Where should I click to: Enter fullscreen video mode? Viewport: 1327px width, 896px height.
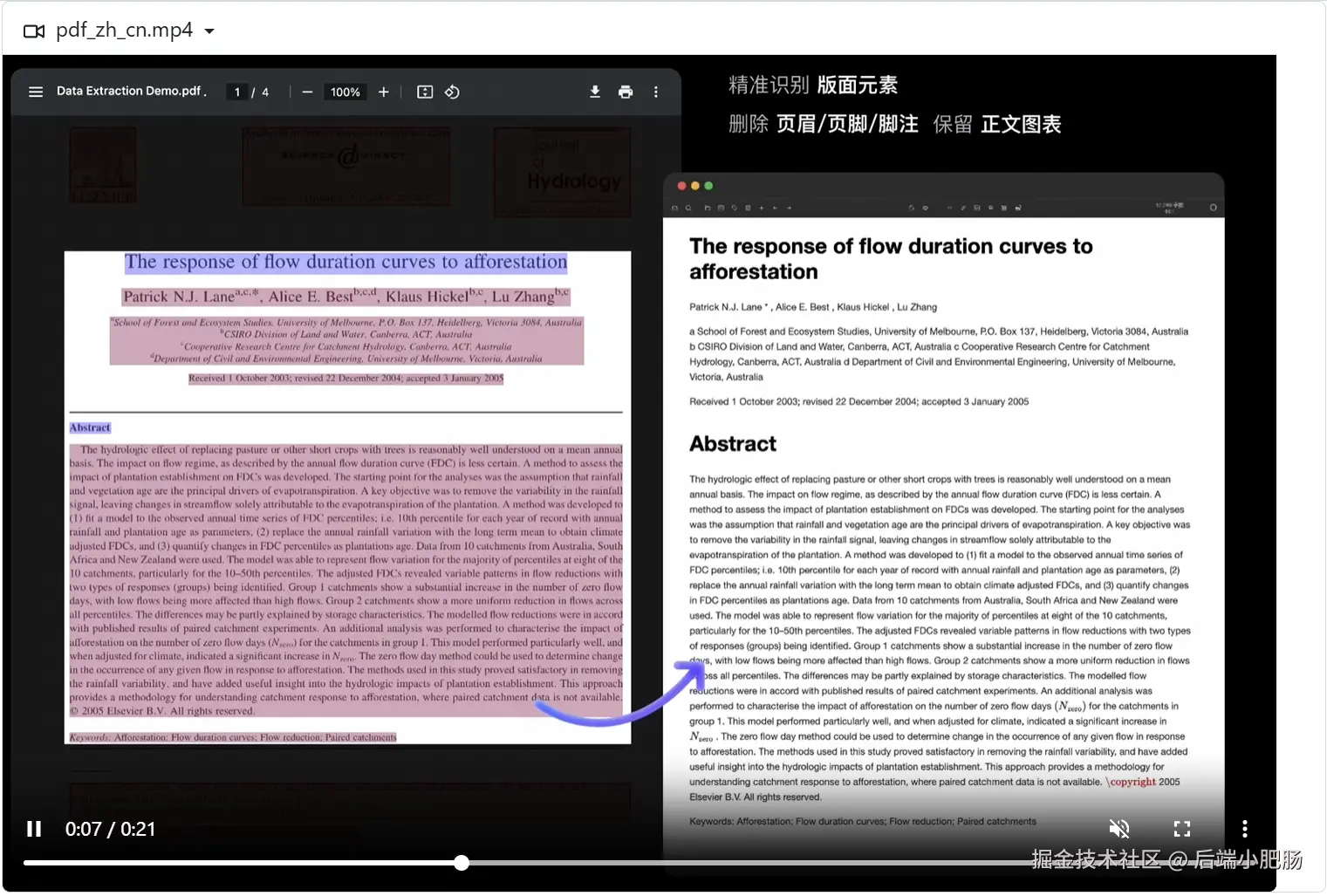1182,829
